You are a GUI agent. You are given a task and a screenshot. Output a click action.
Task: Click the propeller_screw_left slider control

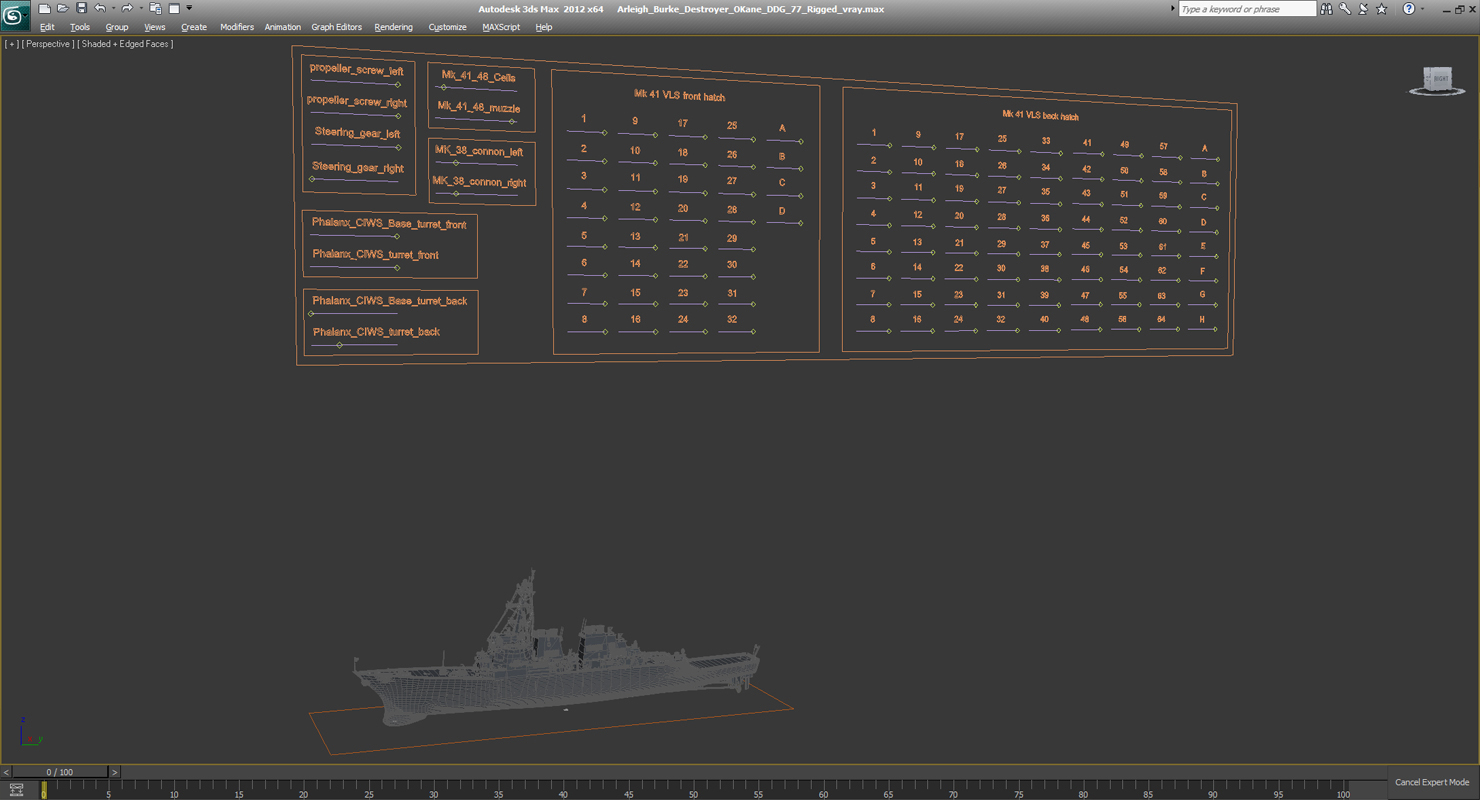click(x=398, y=85)
